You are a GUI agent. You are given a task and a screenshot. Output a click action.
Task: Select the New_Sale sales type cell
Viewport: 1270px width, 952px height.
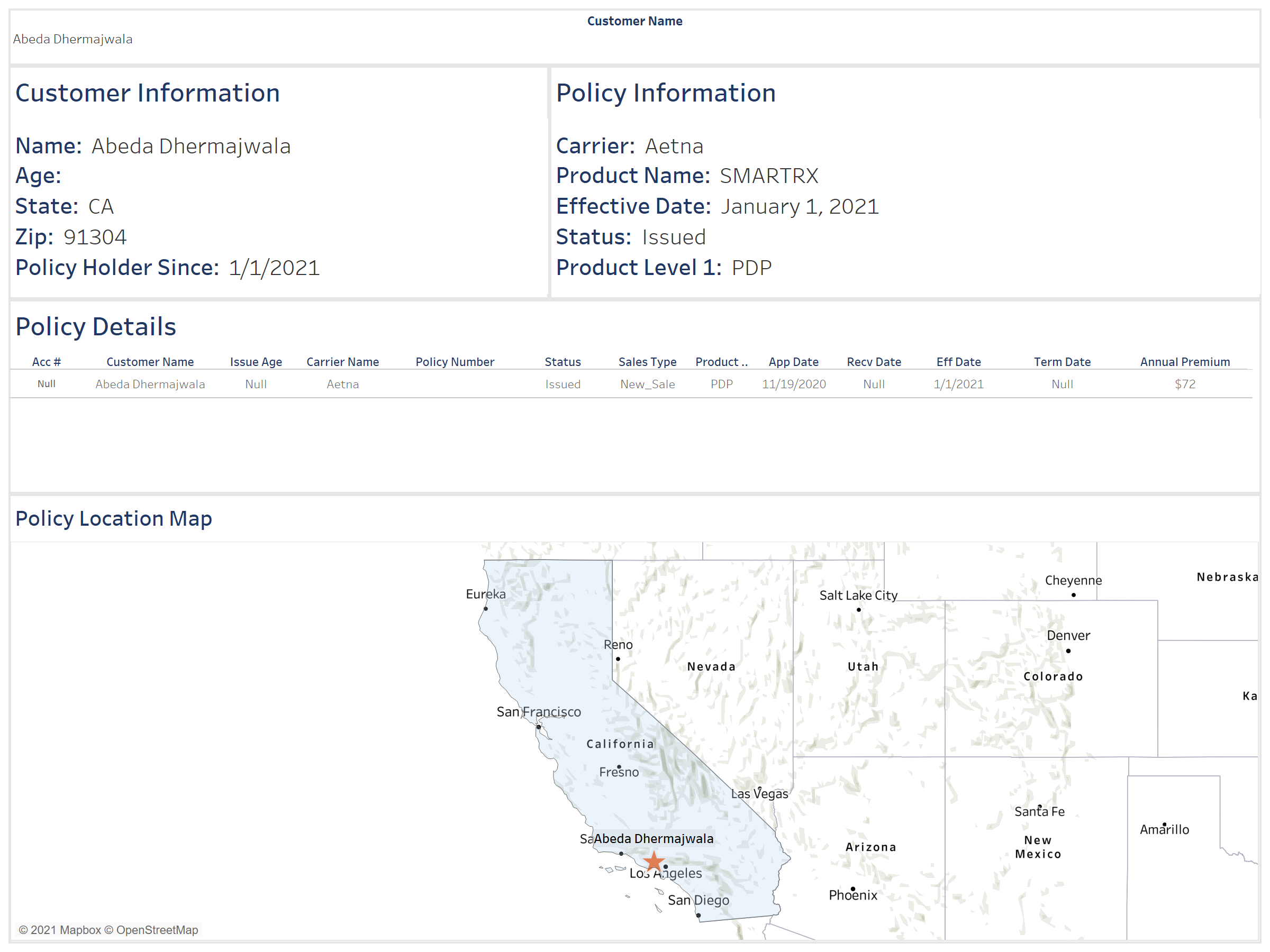pos(647,384)
